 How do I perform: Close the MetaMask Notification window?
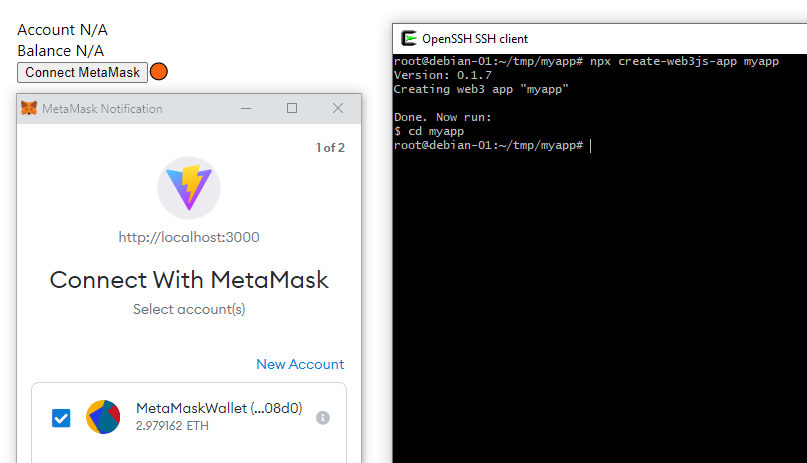point(338,108)
